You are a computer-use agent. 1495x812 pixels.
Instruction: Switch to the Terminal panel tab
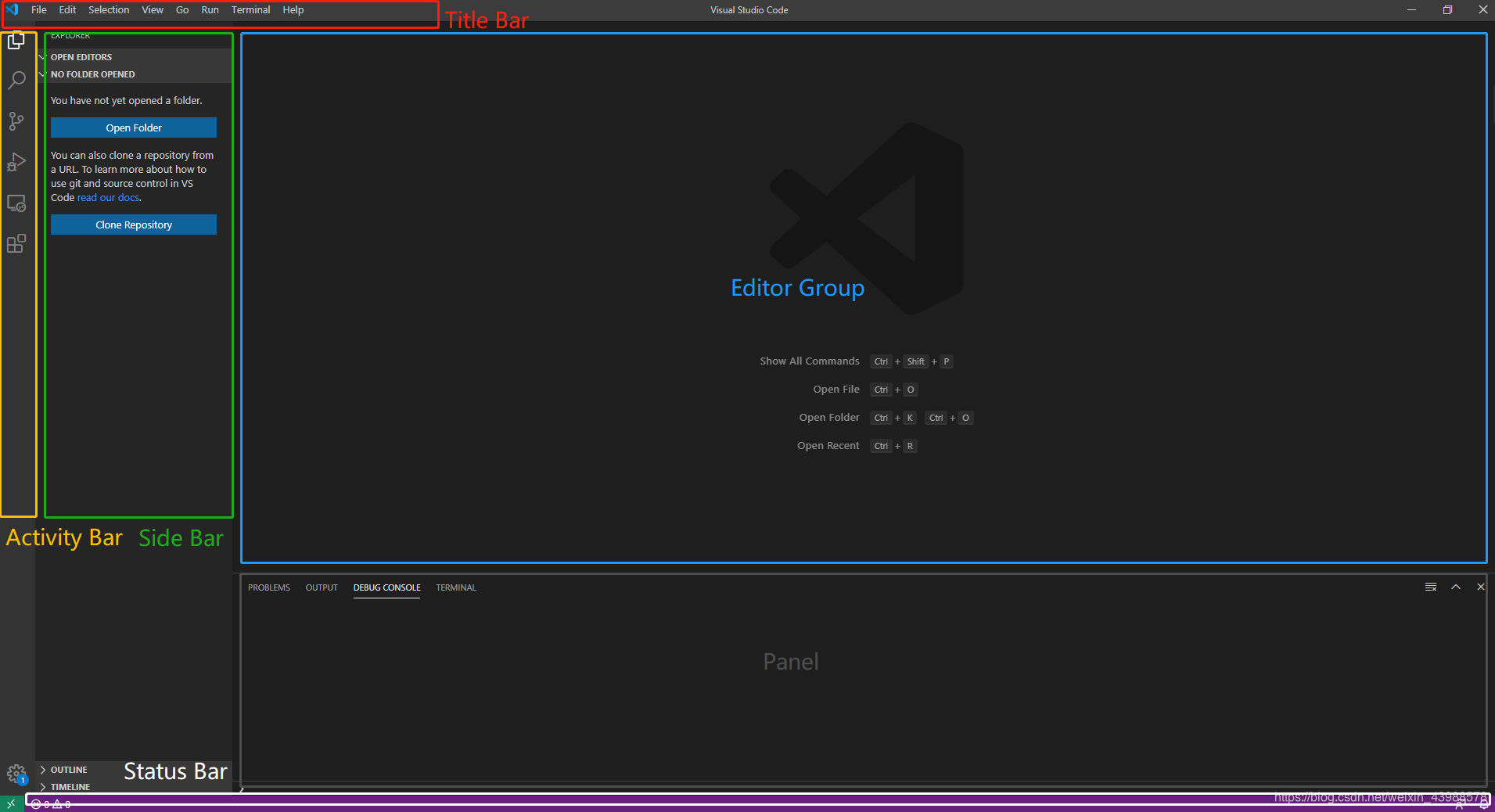[456, 587]
